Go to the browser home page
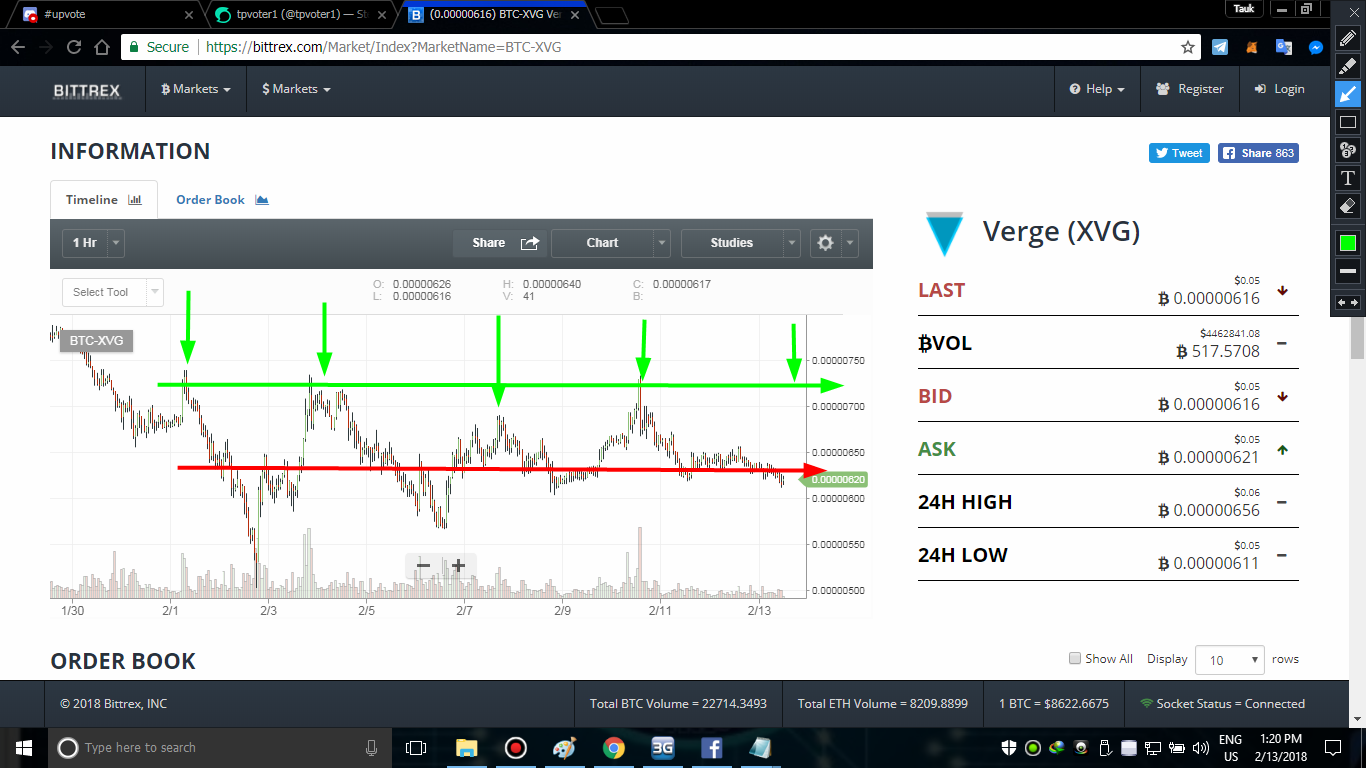The height and width of the screenshot is (768, 1366). [102, 47]
